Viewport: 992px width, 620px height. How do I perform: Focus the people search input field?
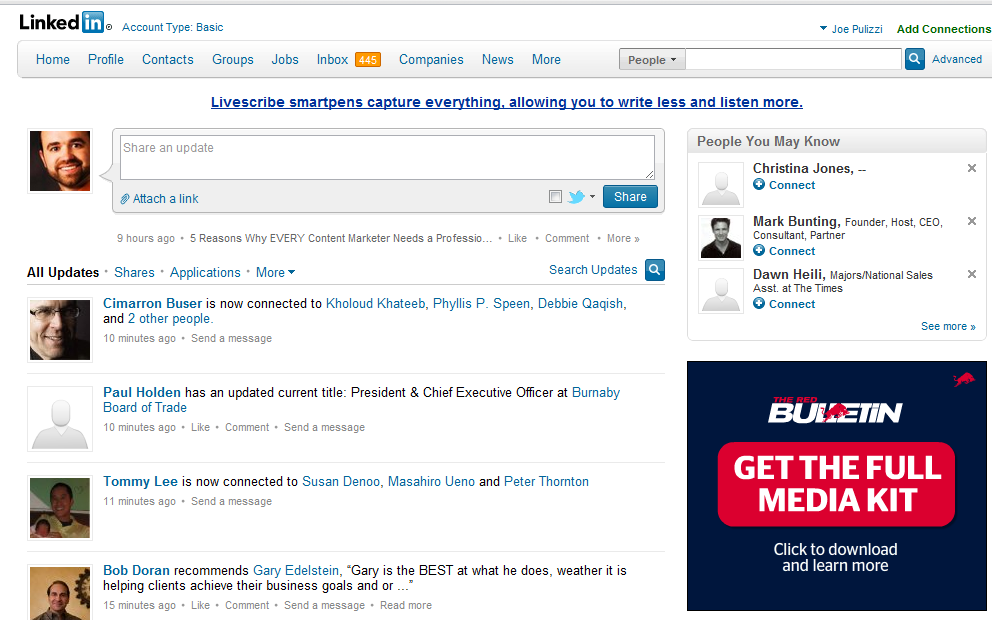[793, 59]
